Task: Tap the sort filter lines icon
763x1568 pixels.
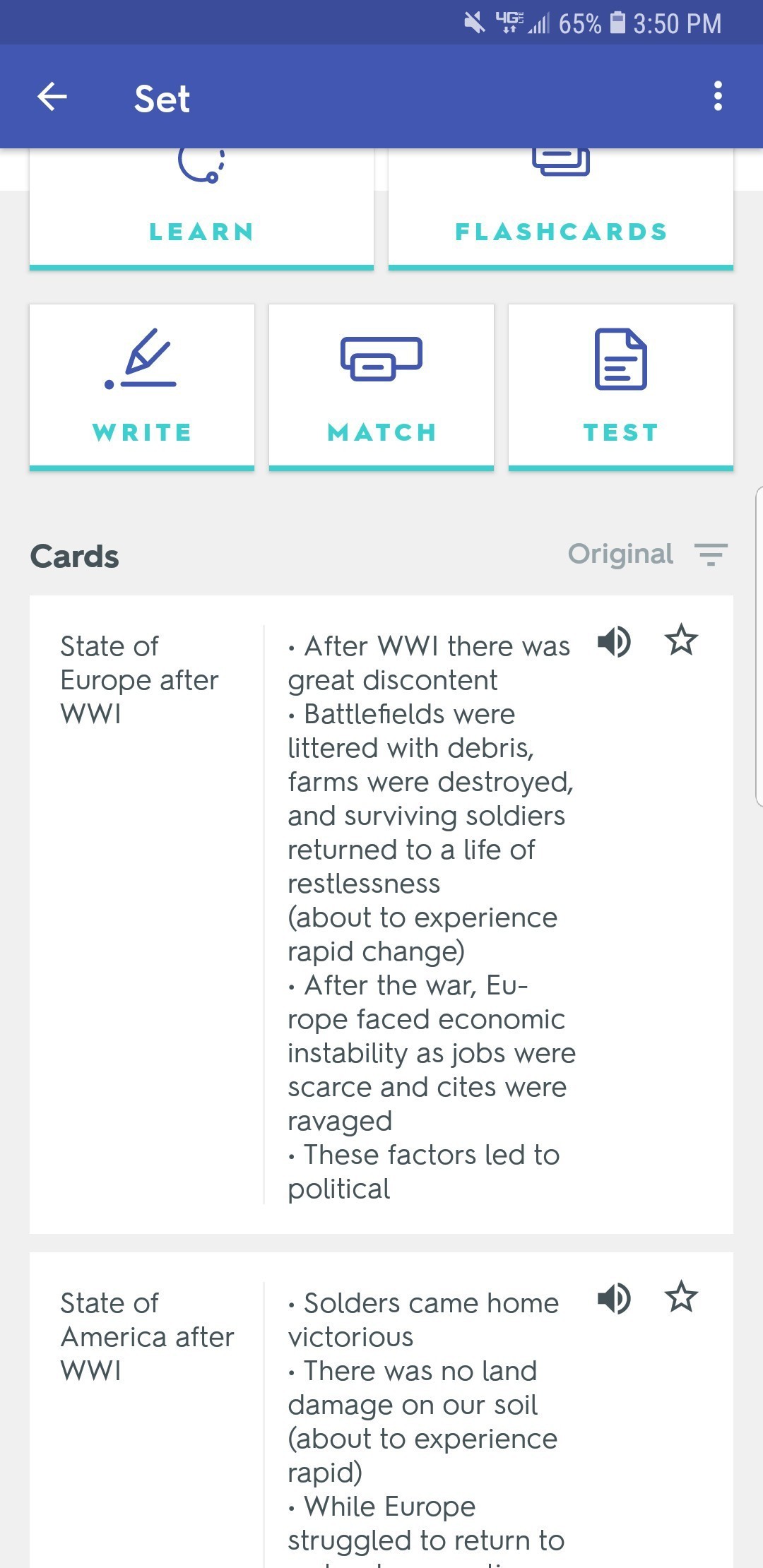Action: tap(711, 554)
